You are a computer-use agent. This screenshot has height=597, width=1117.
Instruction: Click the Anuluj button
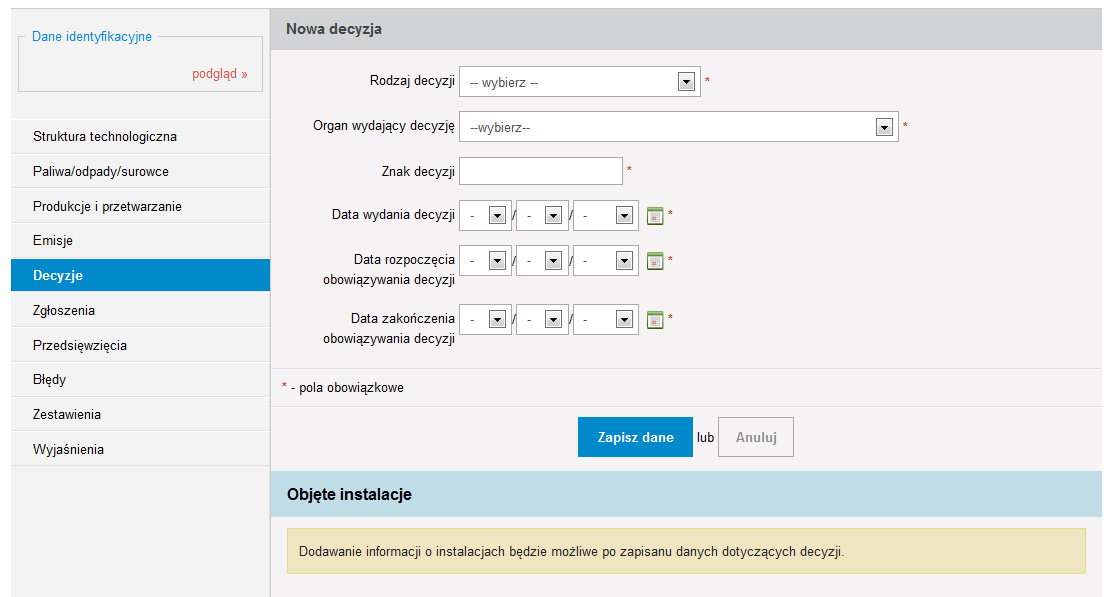pyautogui.click(x=756, y=437)
